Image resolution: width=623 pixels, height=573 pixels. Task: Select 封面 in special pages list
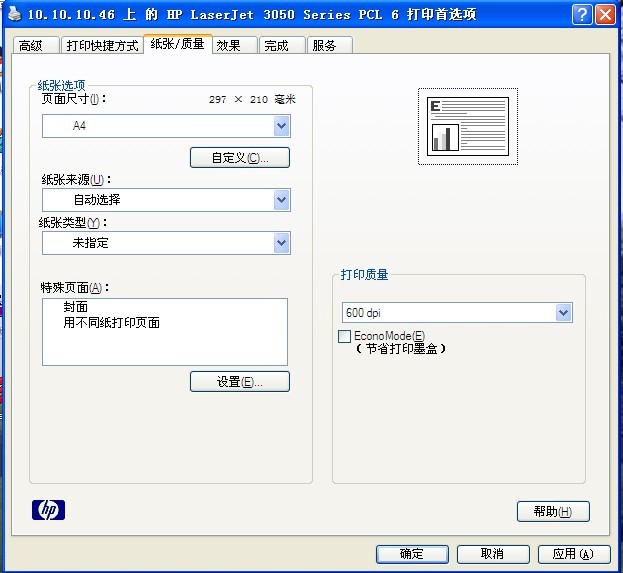tap(75, 307)
